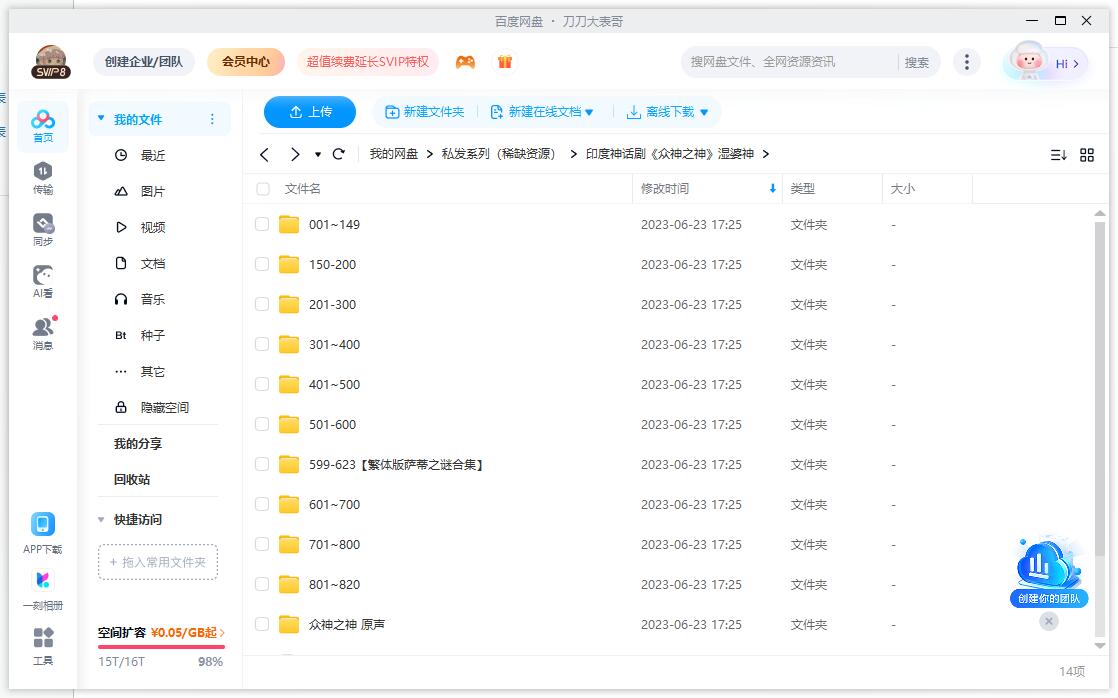
Task: Open the gift box icon
Action: point(505,62)
